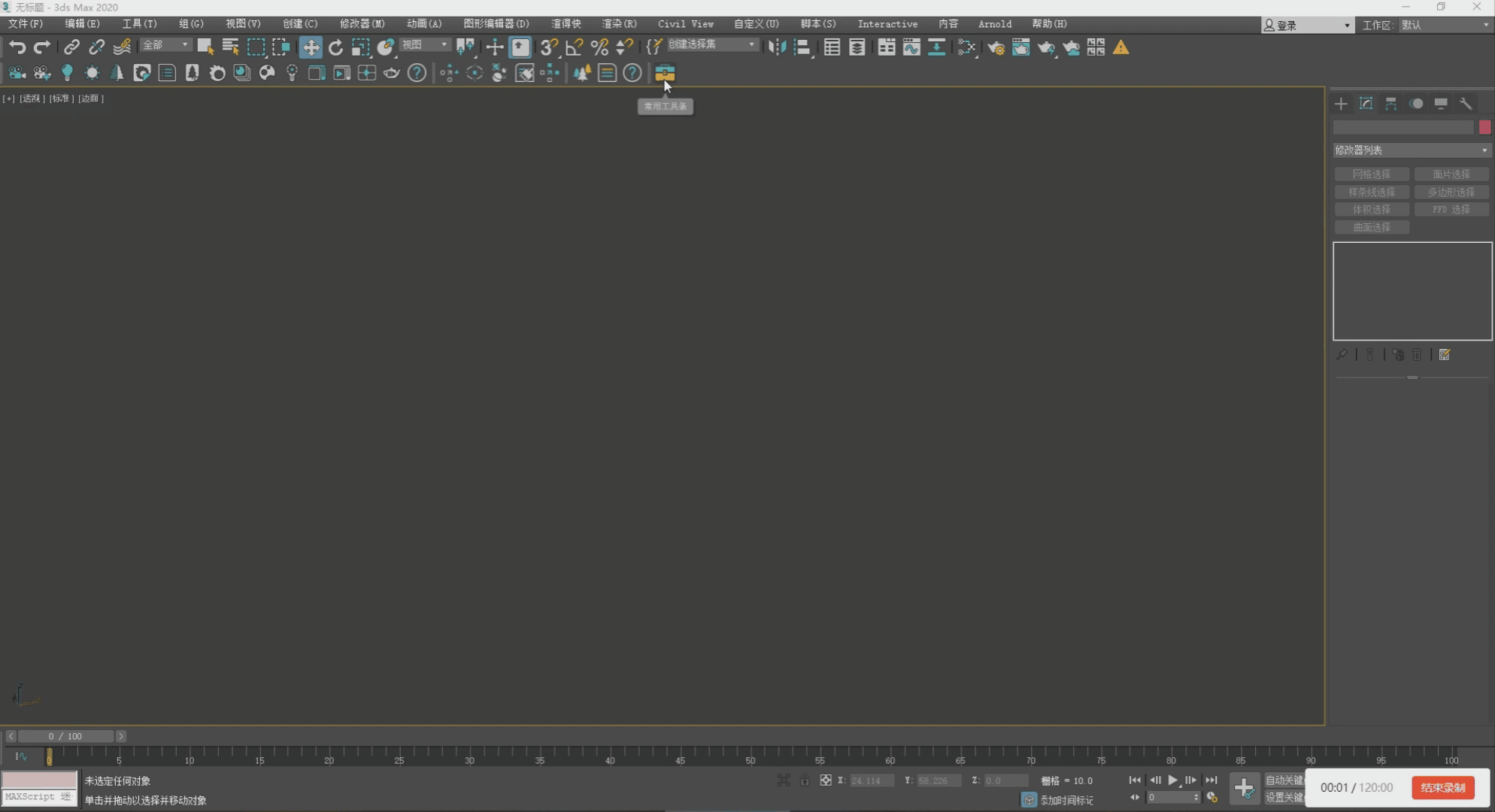Toggle Percent Snap
Viewport: 1495px width, 812px height.
tap(599, 47)
